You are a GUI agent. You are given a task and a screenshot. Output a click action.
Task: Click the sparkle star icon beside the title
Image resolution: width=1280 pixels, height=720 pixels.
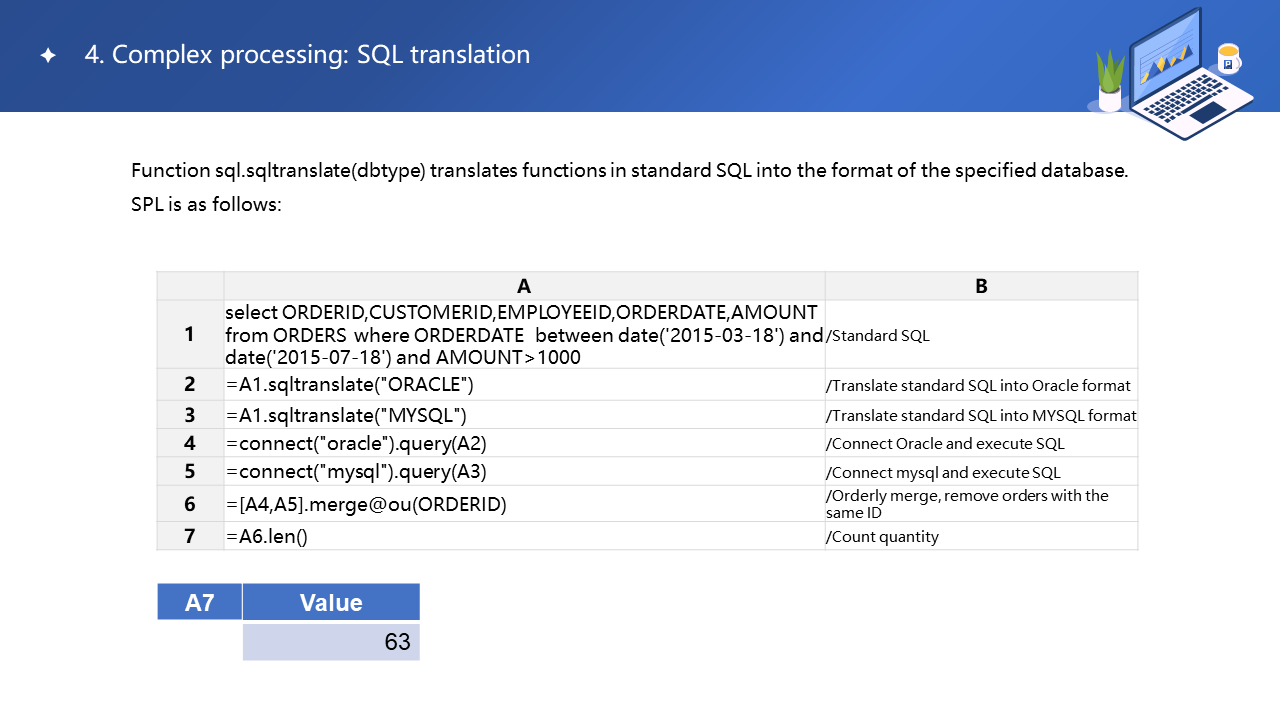[x=47, y=56]
